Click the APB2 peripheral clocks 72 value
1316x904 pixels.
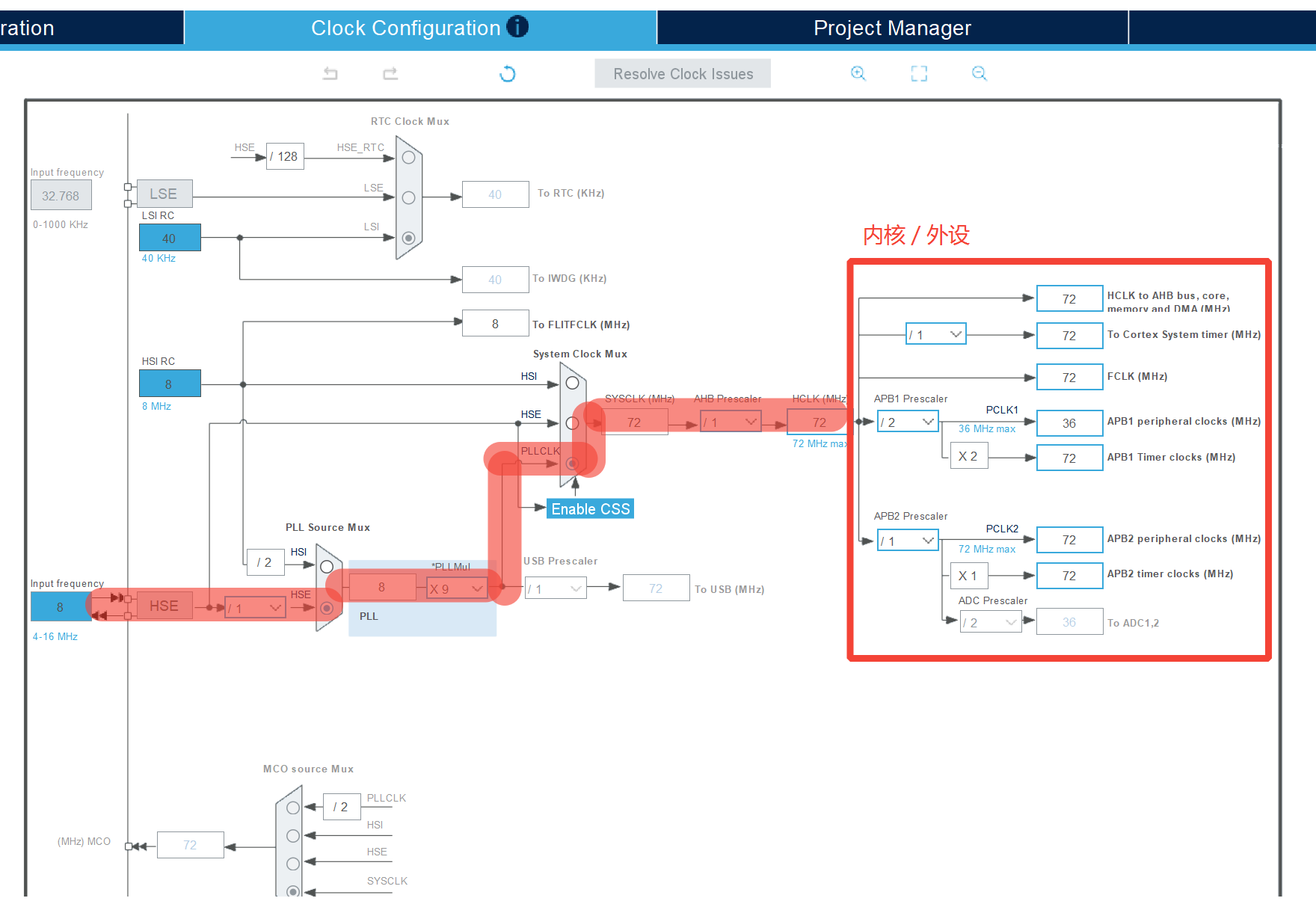tap(1069, 540)
